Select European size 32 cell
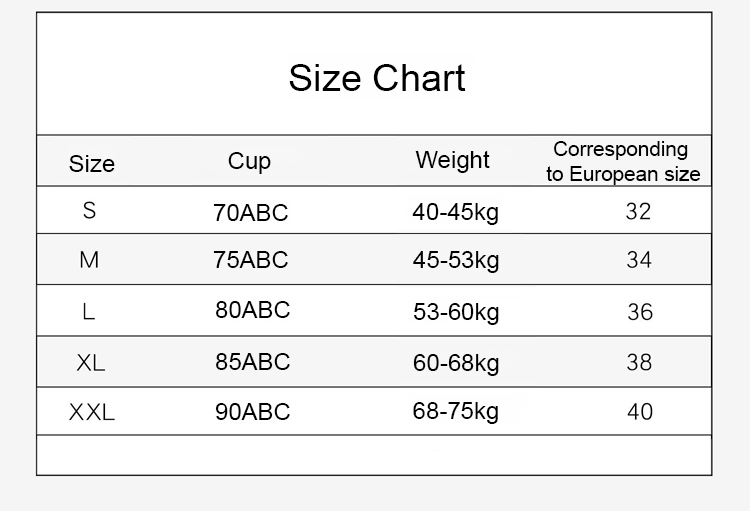The height and width of the screenshot is (511, 750). 638,211
